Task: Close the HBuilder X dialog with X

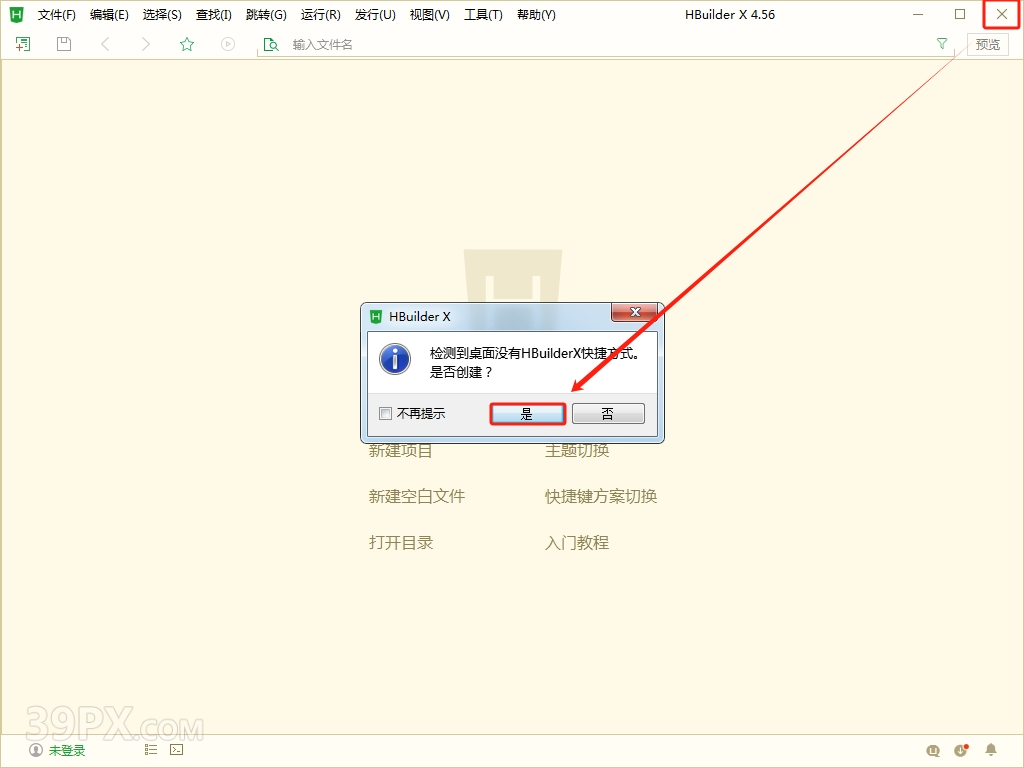Action: coord(635,312)
